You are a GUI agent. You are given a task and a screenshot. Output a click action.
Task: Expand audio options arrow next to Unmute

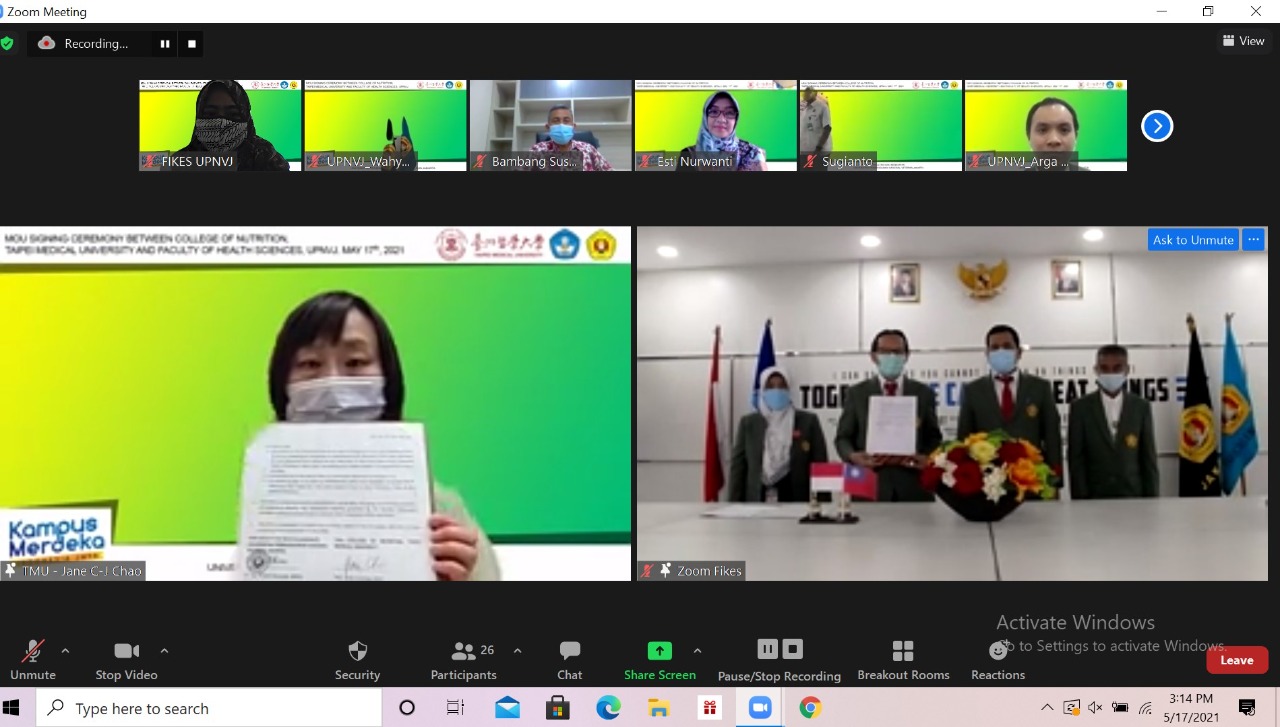coord(65,650)
